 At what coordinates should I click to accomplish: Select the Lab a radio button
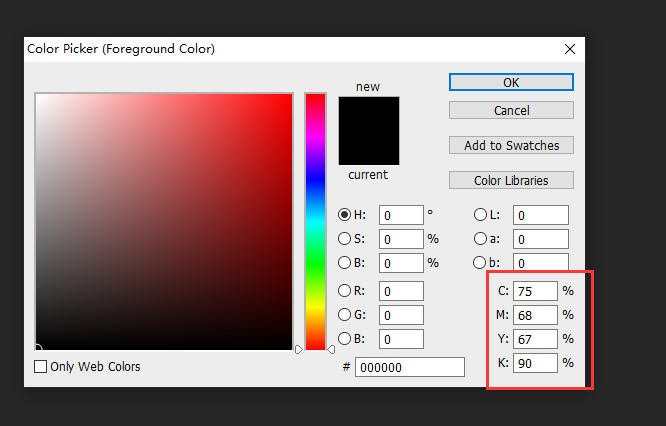[x=480, y=239]
